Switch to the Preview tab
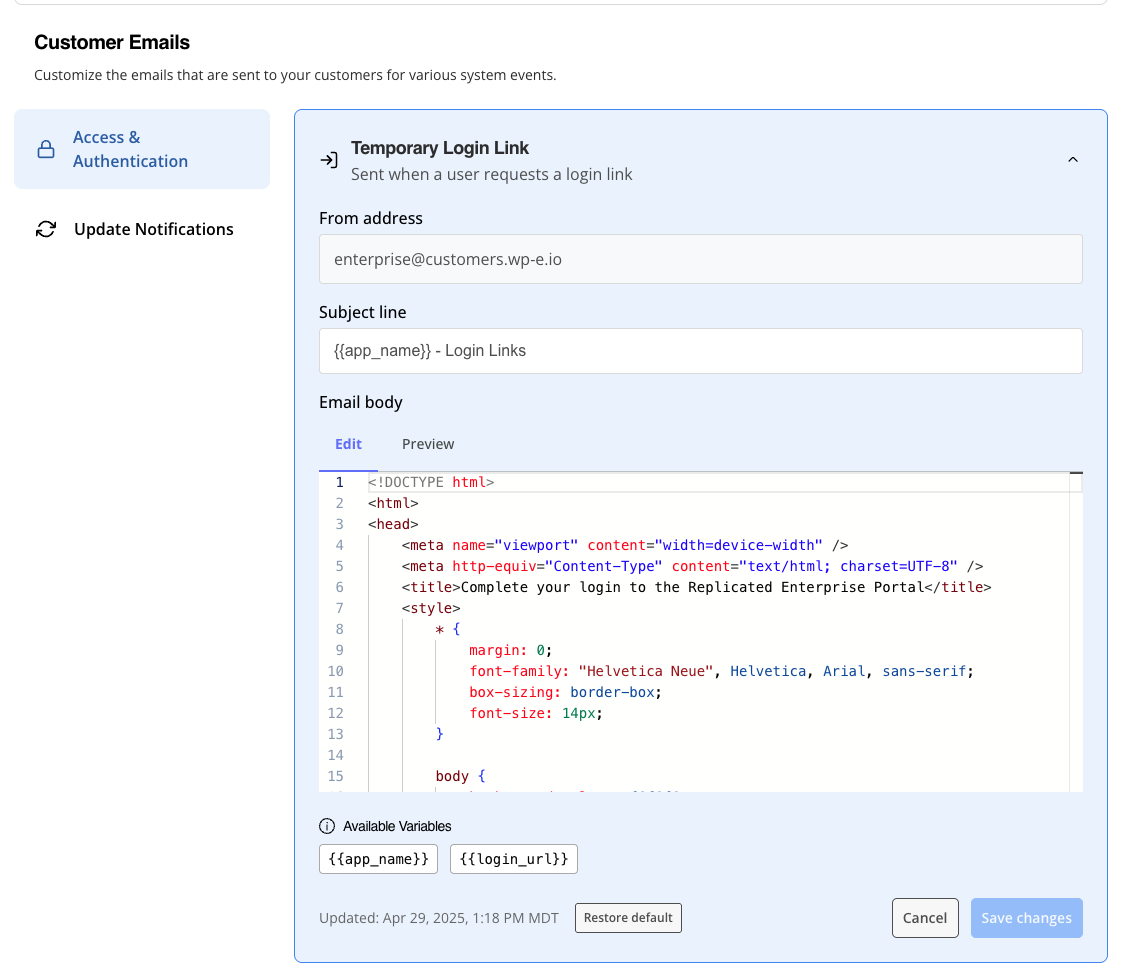The height and width of the screenshot is (980, 1128). click(x=428, y=444)
